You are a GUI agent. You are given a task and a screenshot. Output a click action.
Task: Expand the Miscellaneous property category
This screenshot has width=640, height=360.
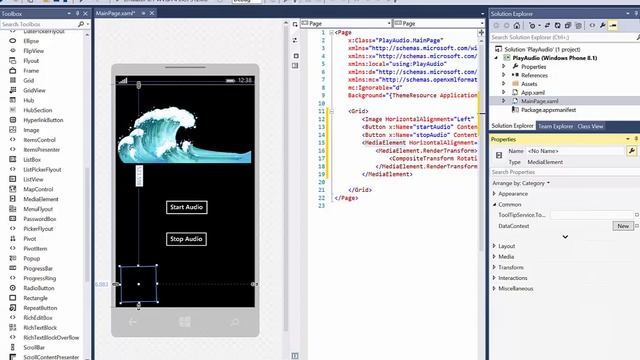(x=494, y=289)
